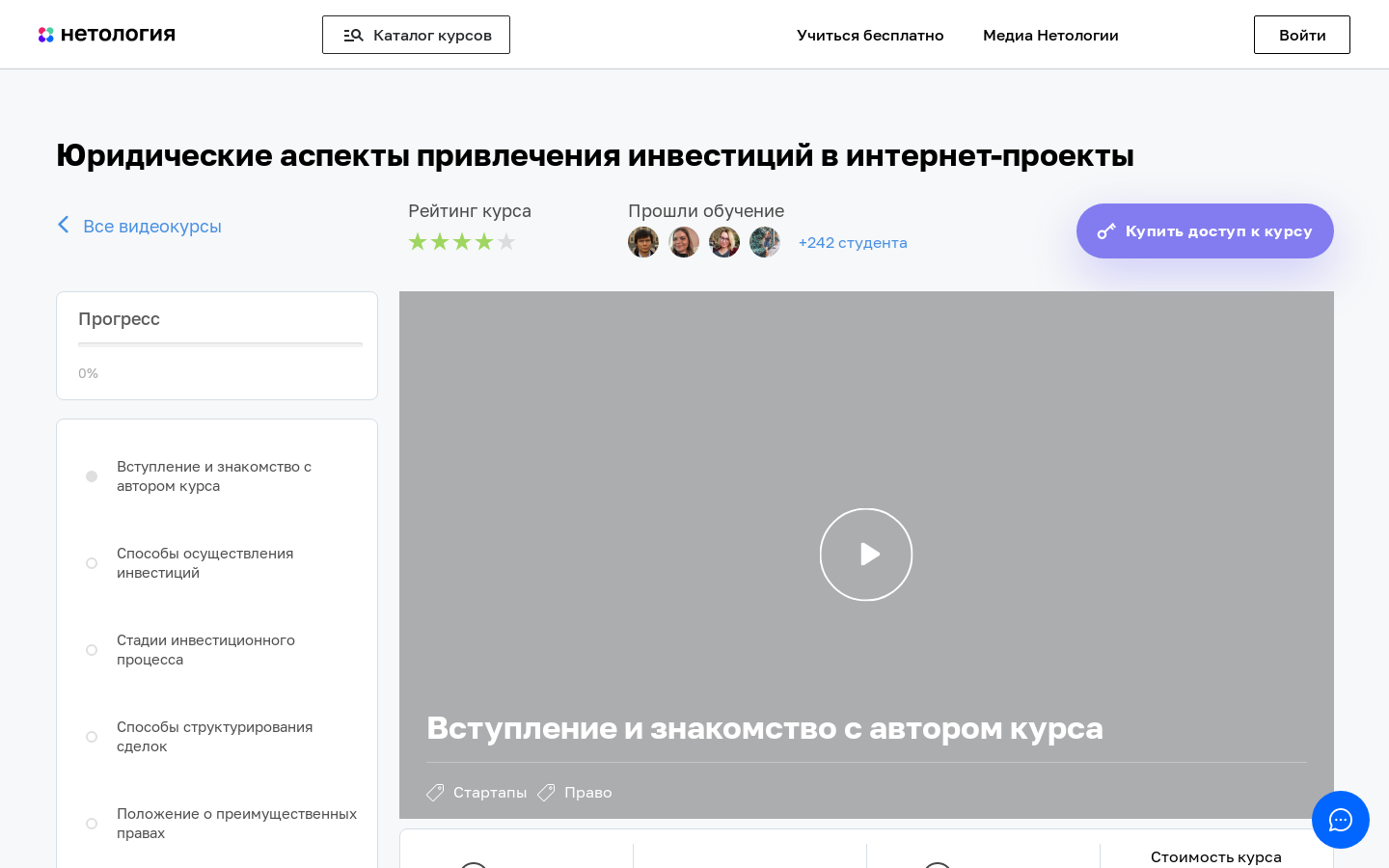Play the course video
The width and height of the screenshot is (1389, 868).
click(866, 555)
